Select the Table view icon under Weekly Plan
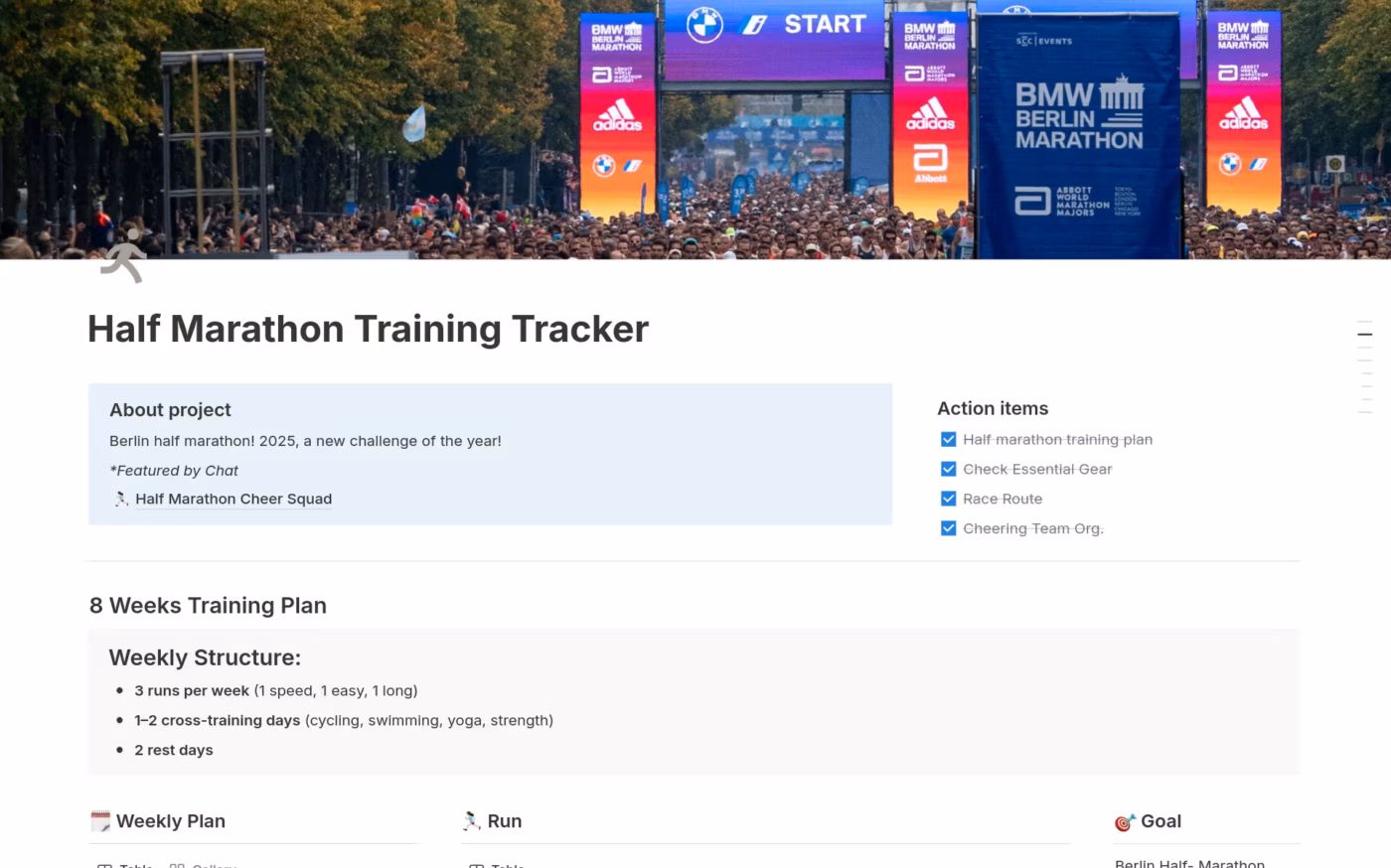The width and height of the screenshot is (1391, 868). 106,865
